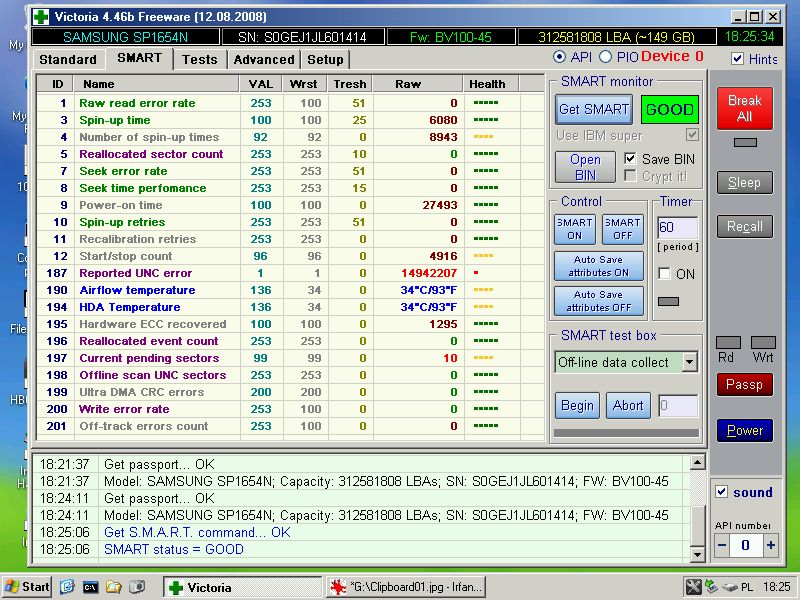Click the Passp button
This screenshot has width=800, height=600.
(744, 385)
